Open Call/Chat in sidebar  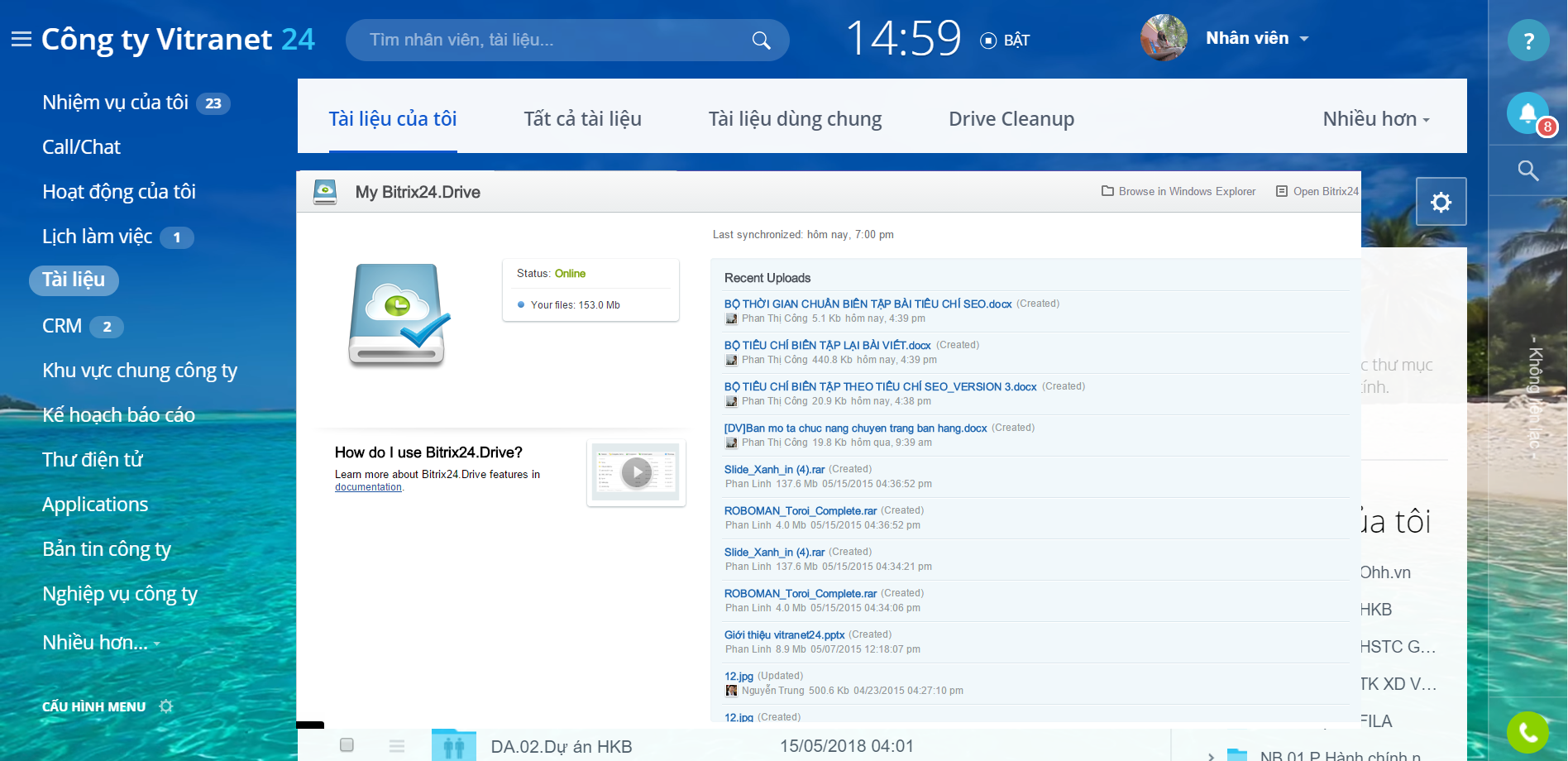coord(81,147)
